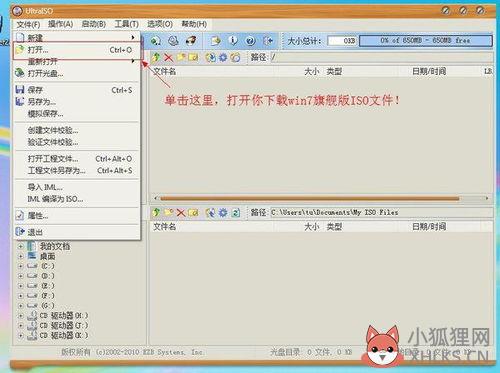Select 打开工程文件... menu entry

point(77,159)
